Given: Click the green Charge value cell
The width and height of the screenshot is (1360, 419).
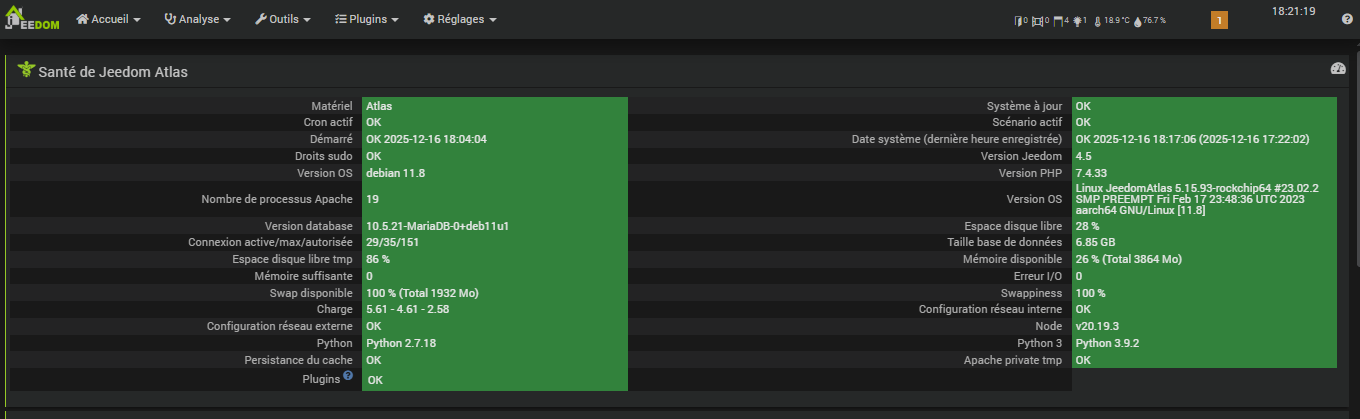Looking at the screenshot, I should [494, 309].
